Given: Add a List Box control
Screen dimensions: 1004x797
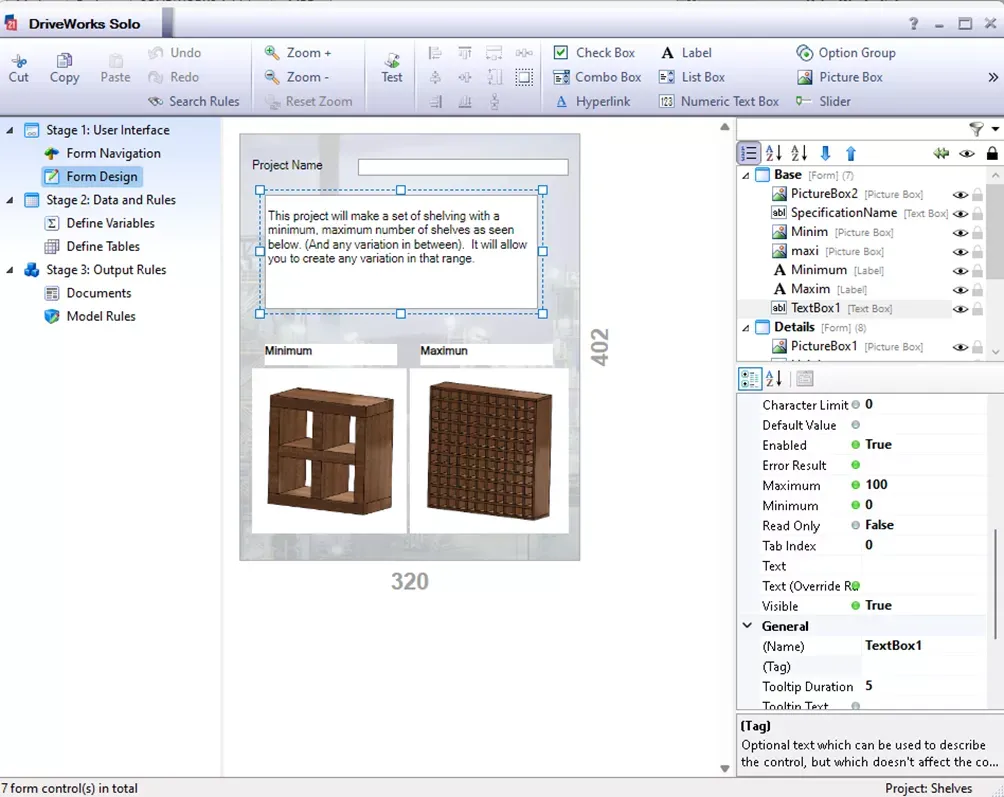Looking at the screenshot, I should [x=692, y=77].
